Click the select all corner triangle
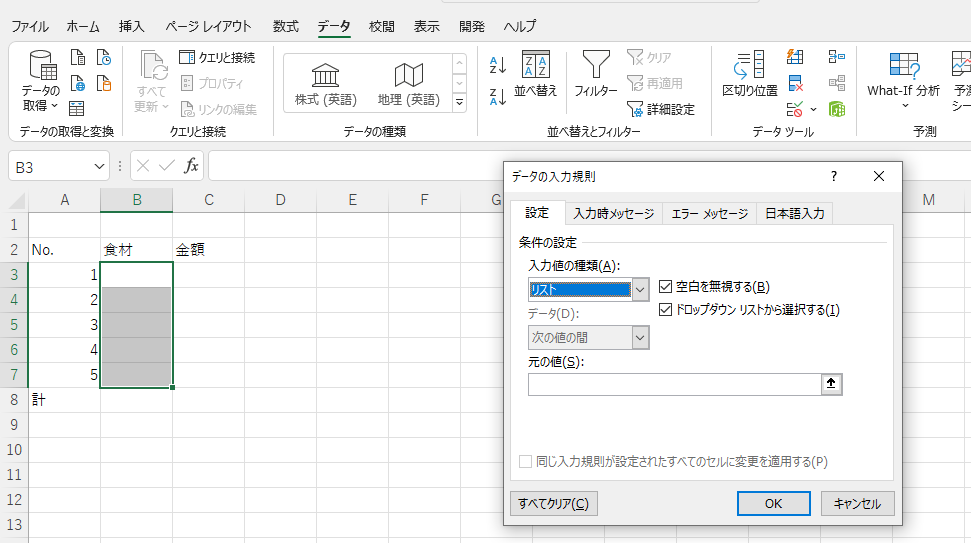Image resolution: width=971 pixels, height=543 pixels. click(x=15, y=201)
